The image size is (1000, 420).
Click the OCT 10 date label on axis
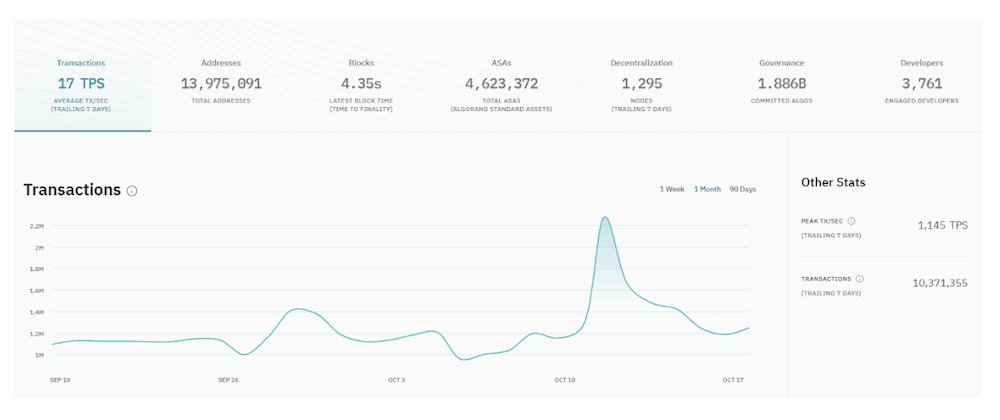pyautogui.click(x=565, y=380)
